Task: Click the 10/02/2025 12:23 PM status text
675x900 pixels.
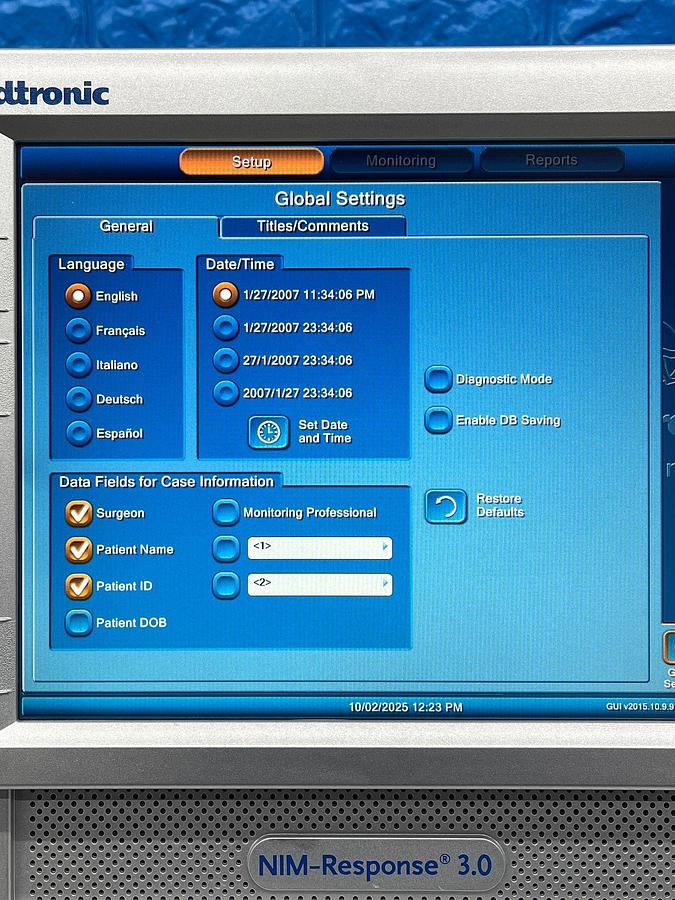Action: [406, 707]
